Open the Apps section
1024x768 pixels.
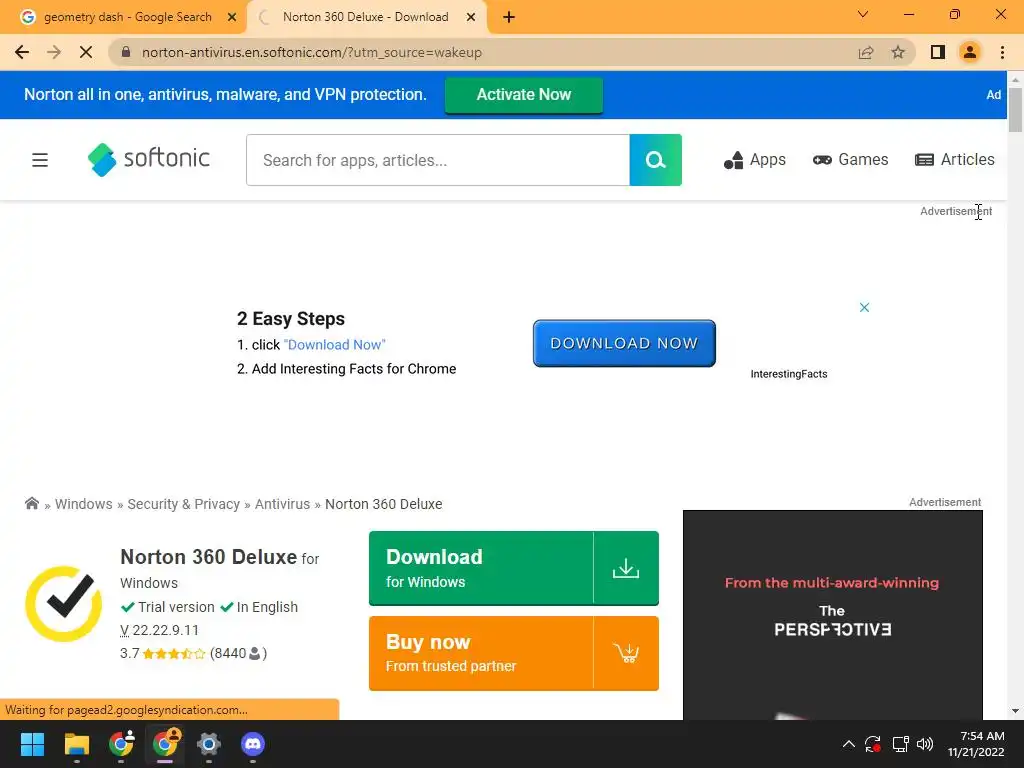click(x=754, y=159)
